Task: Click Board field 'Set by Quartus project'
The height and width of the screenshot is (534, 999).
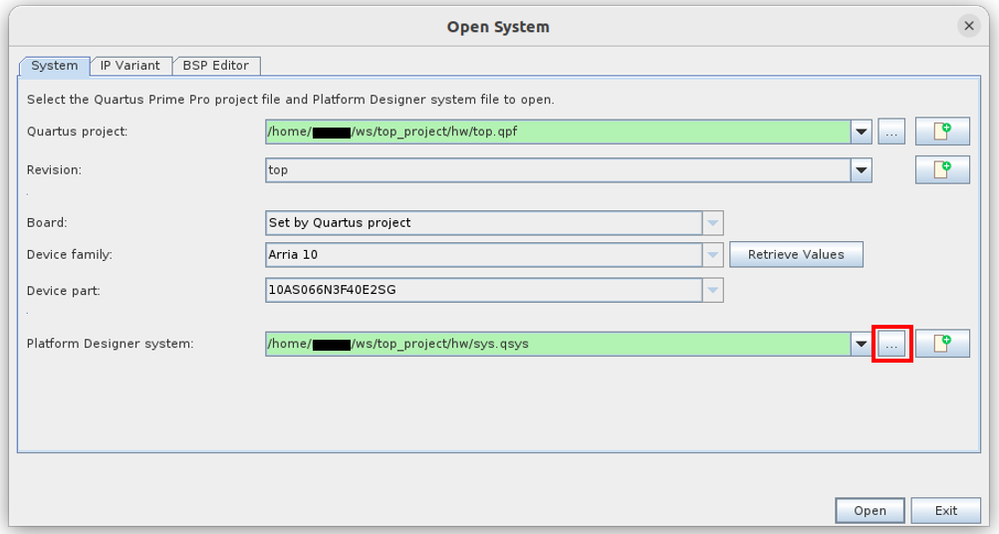Action: pyautogui.click(x=484, y=223)
